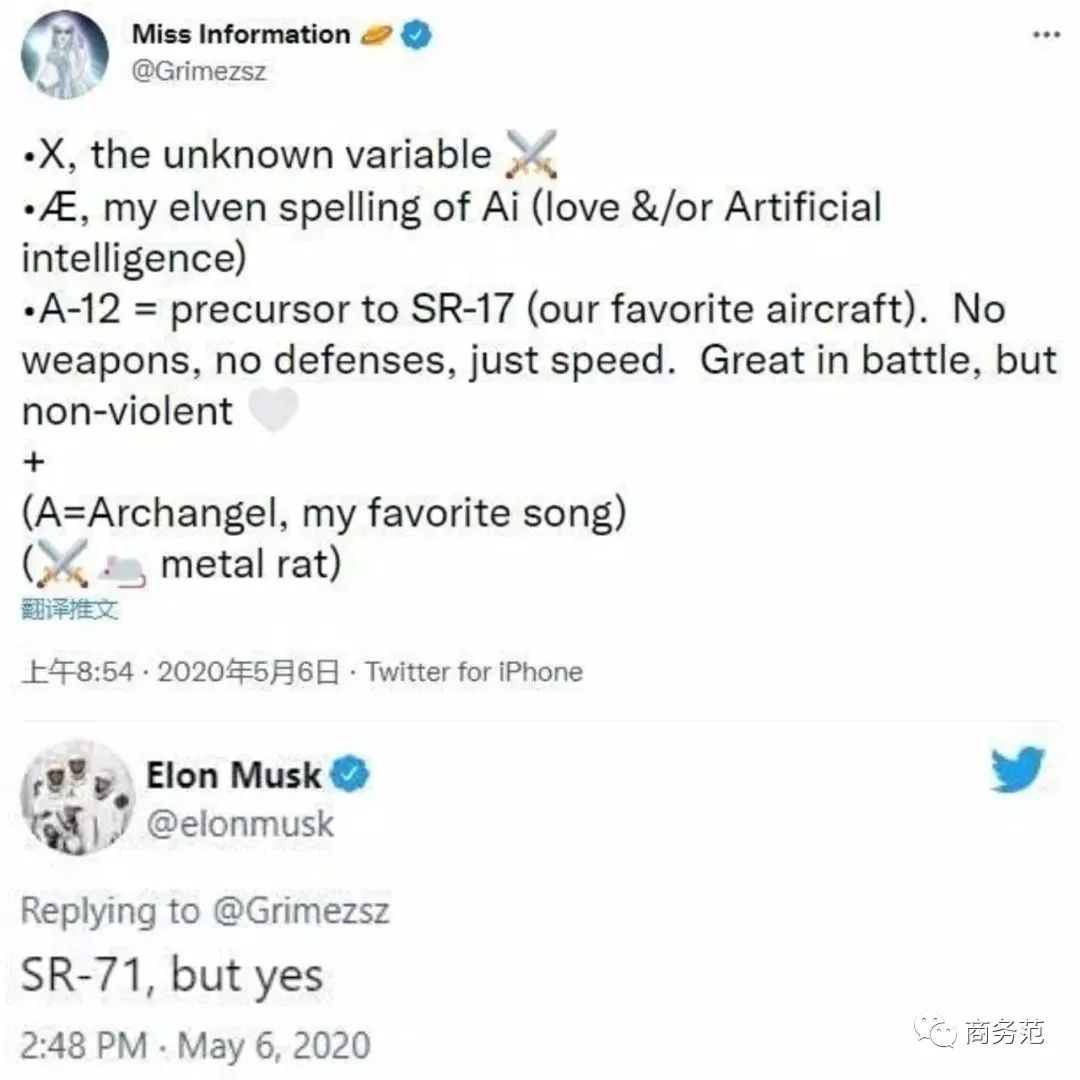Click the blue Twitter bird logo
The height and width of the screenshot is (1080, 1080).
pyautogui.click(x=1018, y=770)
